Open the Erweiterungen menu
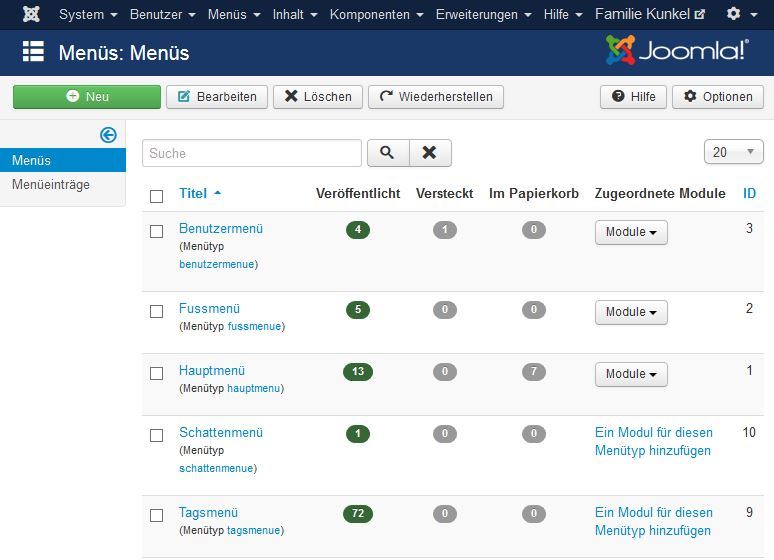Screen dimensions: 774x560 tap(483, 14)
